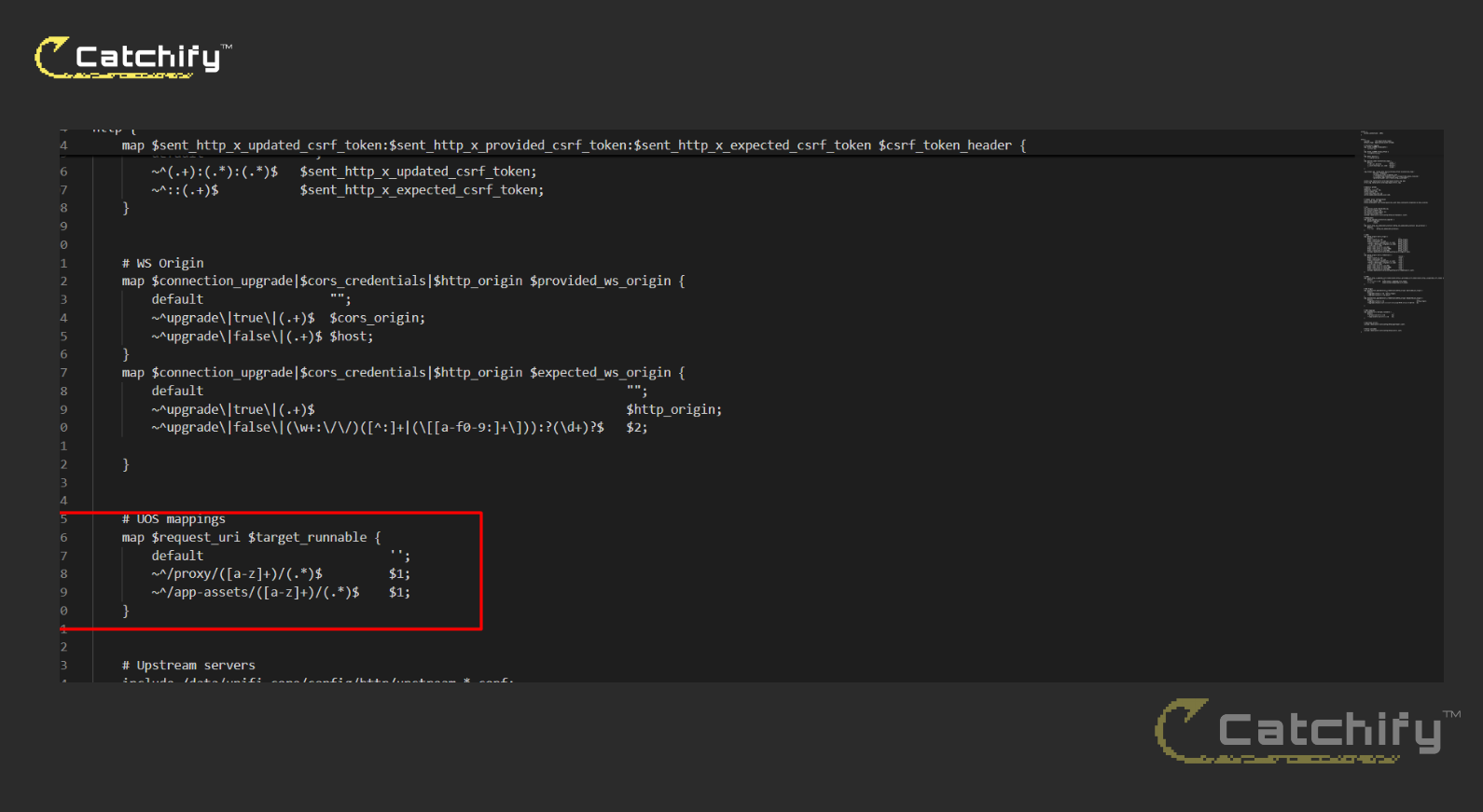
Task: Click the '~^/app-assets/([a-z]+)/(.*)$' line
Action: coord(281,593)
